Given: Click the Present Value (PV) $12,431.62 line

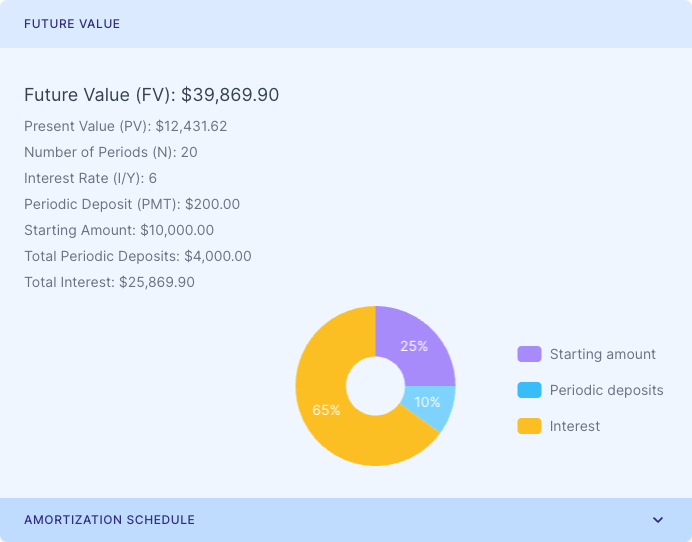Looking at the screenshot, I should (x=126, y=126).
